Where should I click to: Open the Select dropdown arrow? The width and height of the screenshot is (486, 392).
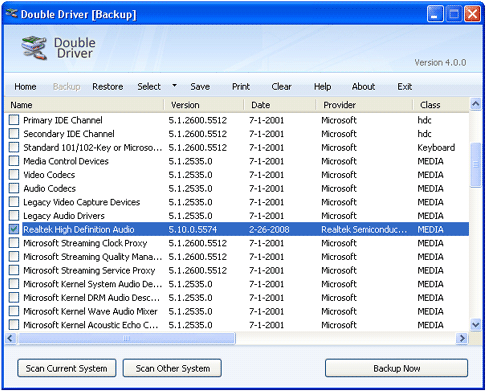click(x=174, y=86)
